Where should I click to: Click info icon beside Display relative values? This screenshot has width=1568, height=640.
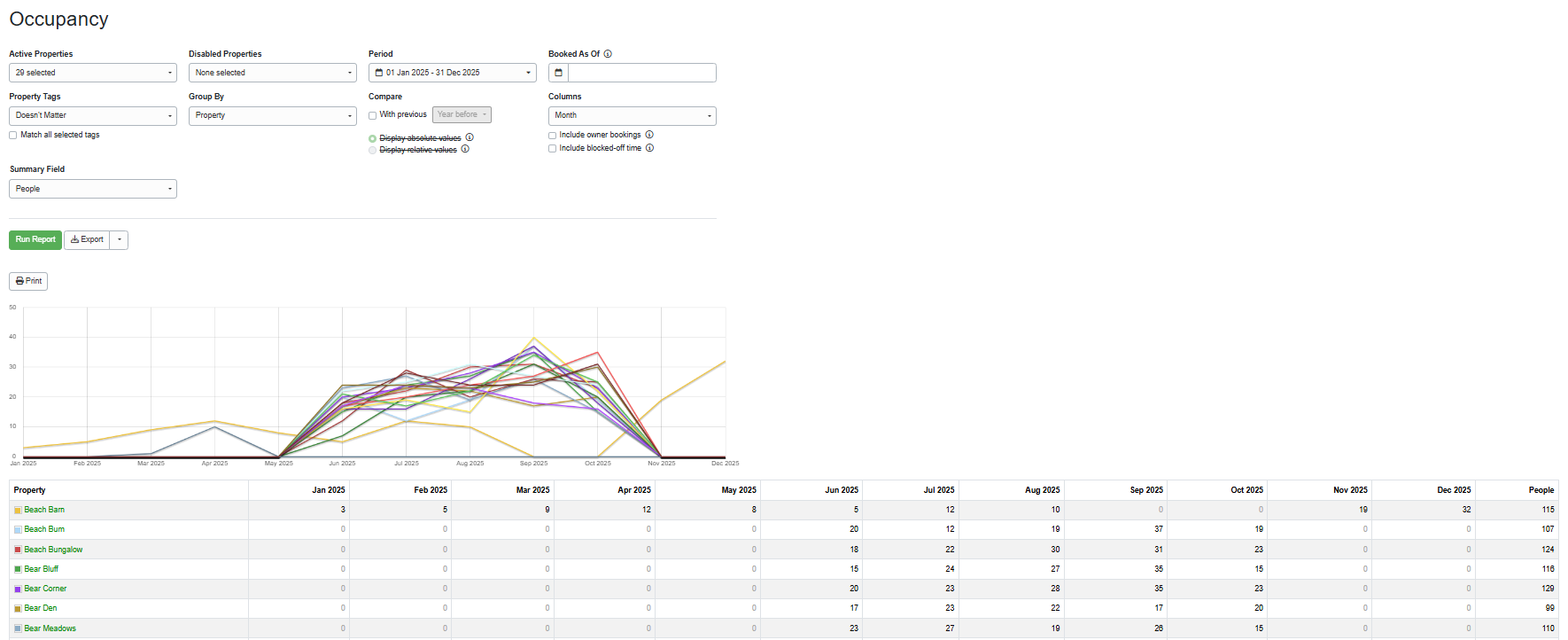click(x=465, y=149)
